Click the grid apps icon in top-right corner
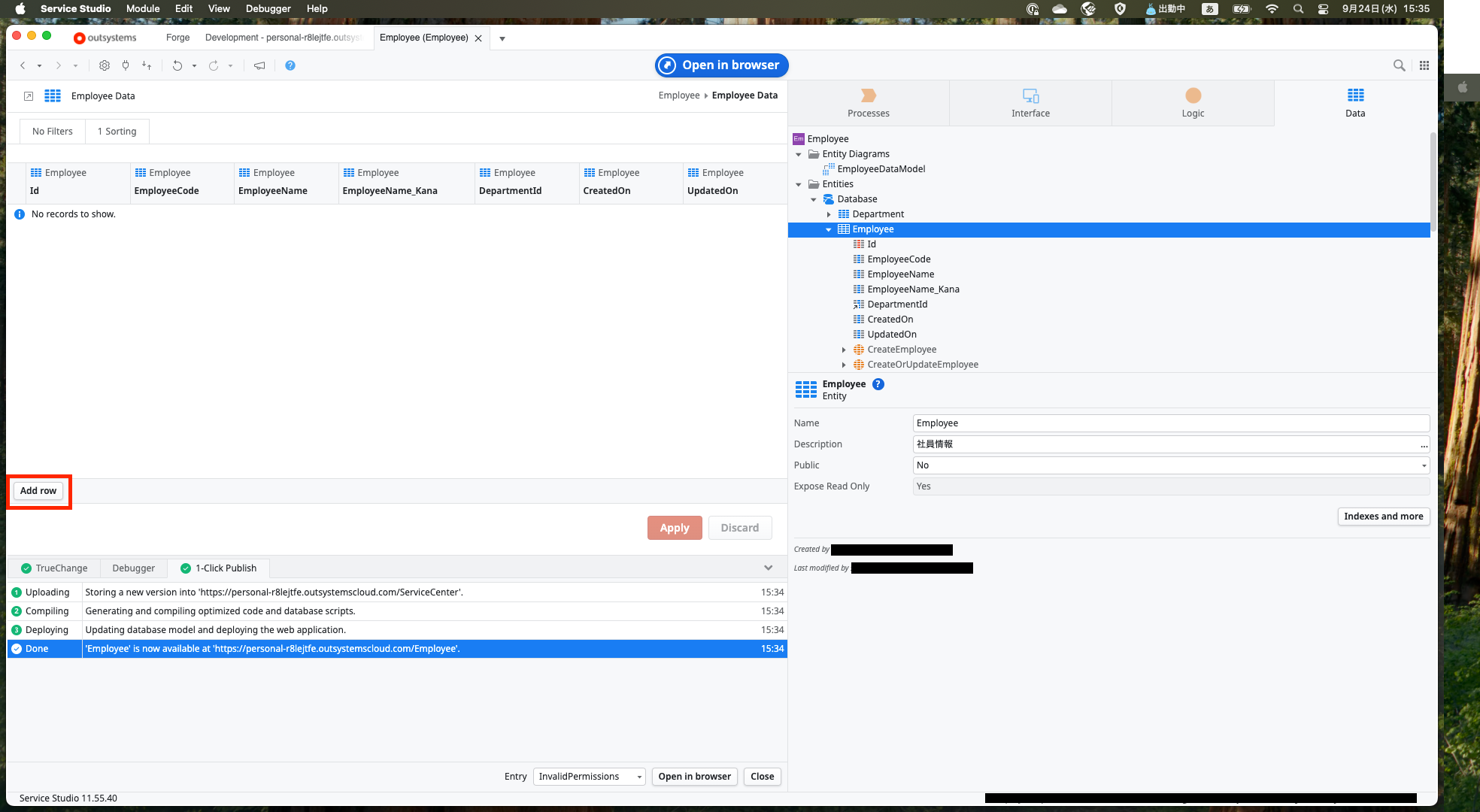1480x812 pixels. [x=1424, y=65]
